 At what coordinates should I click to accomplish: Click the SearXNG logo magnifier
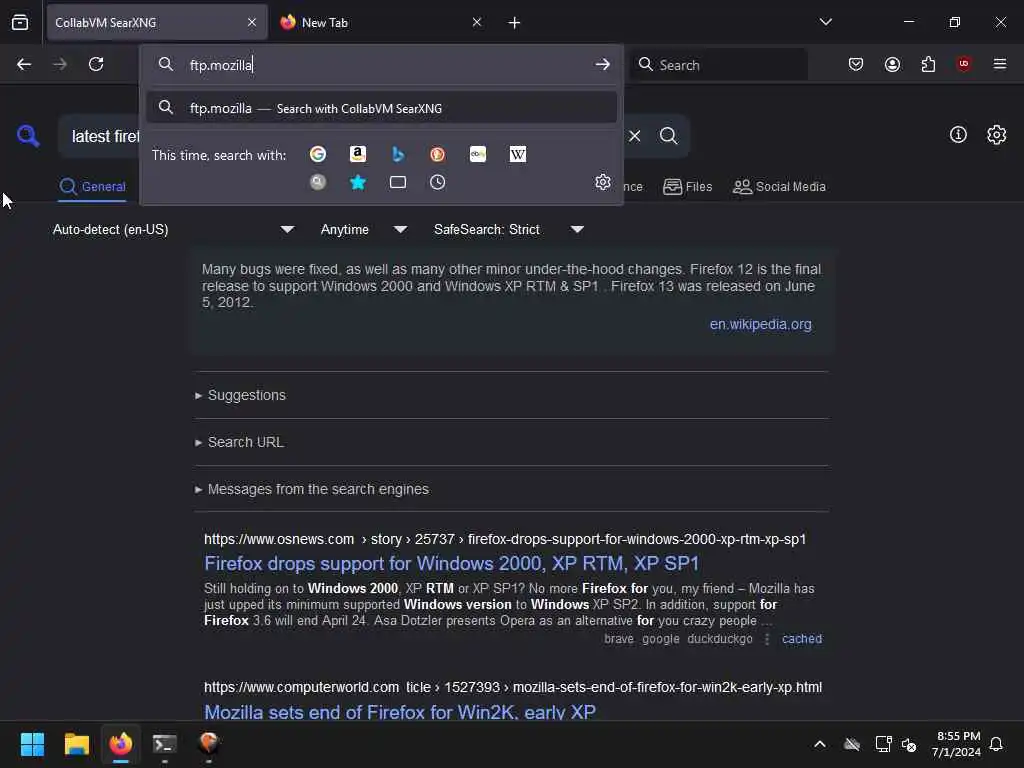28,136
